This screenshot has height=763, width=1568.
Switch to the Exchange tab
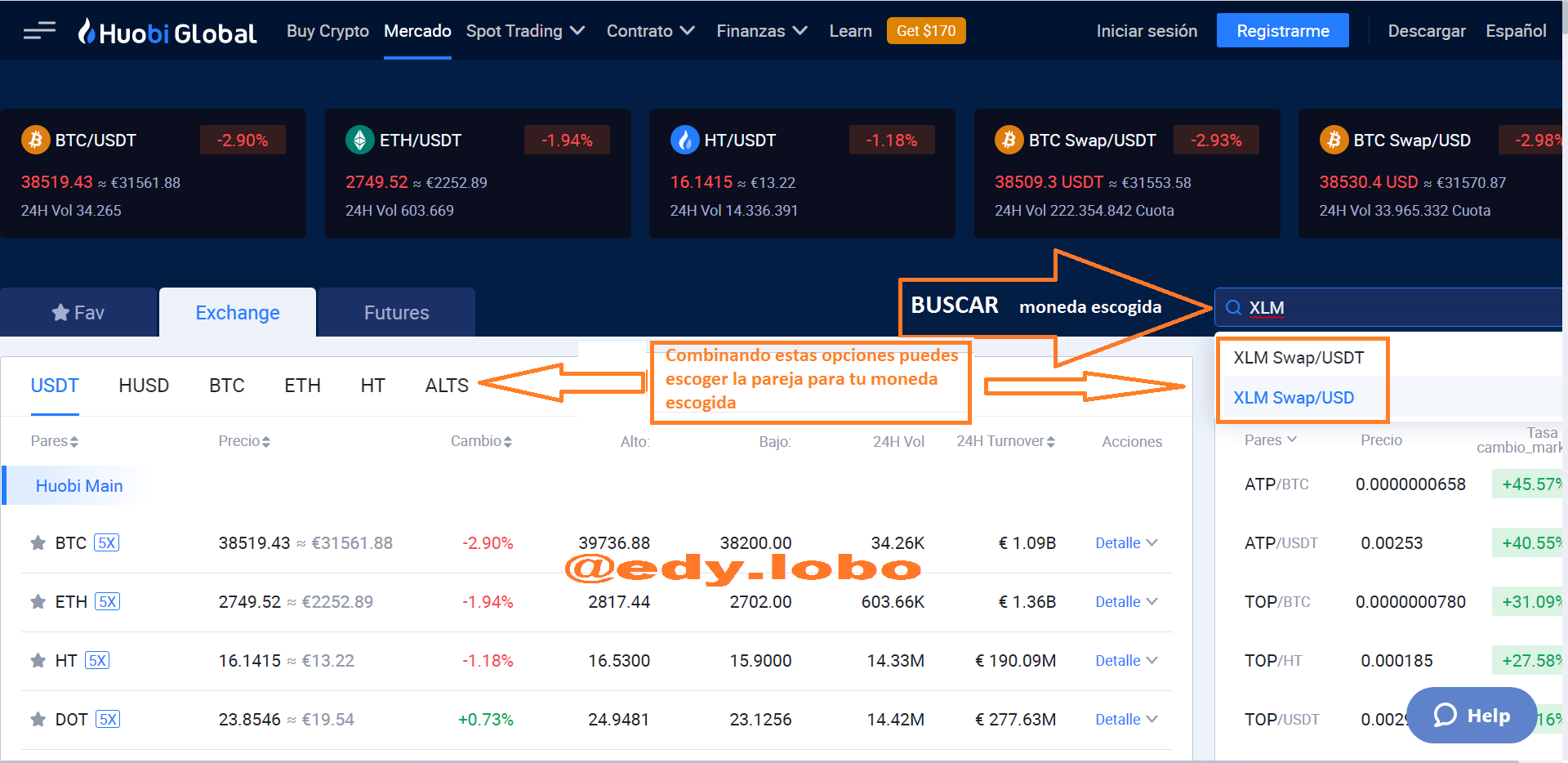coord(238,312)
